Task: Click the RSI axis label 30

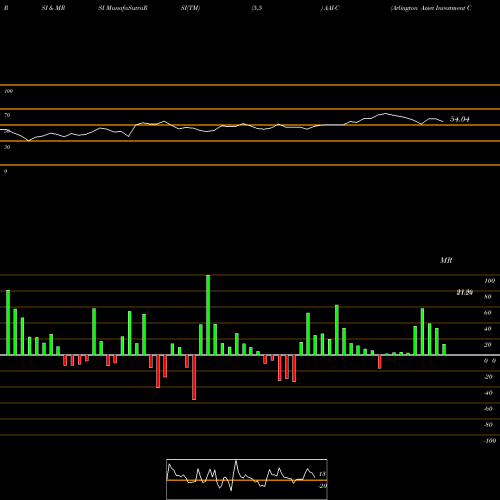Action: 7,147
